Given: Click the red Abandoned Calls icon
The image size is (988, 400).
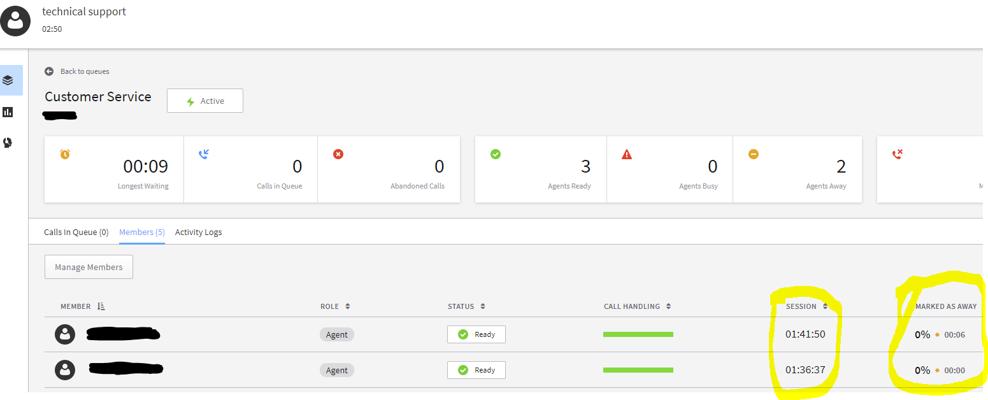Looking at the screenshot, I should tap(338, 154).
